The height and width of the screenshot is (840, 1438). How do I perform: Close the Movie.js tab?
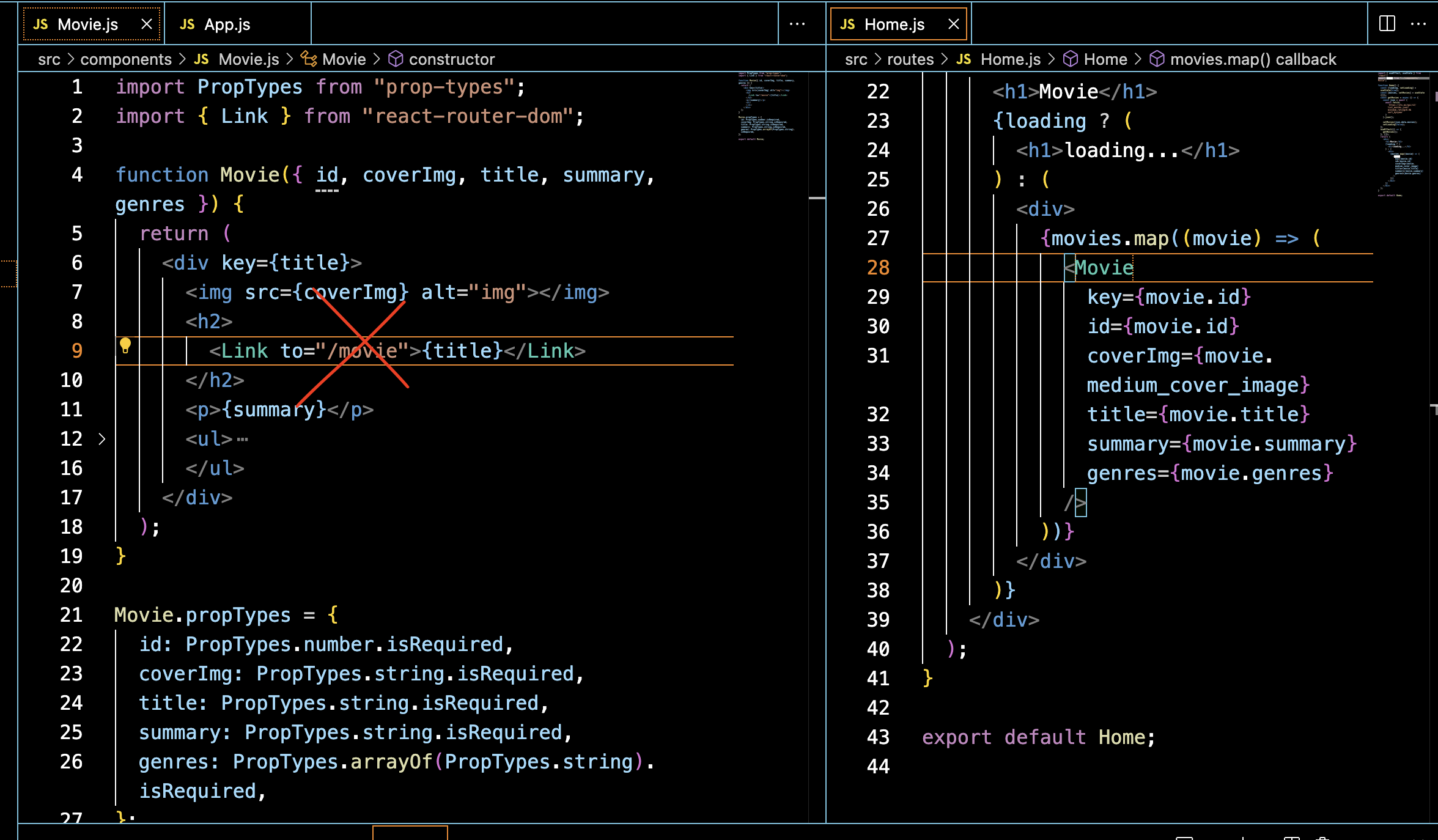[x=146, y=24]
